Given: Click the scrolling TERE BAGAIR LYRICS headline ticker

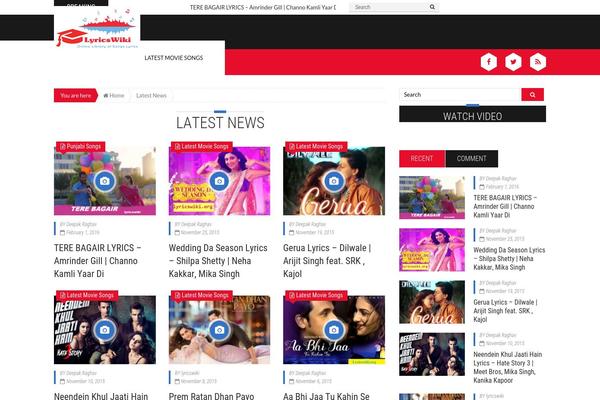Looking at the screenshot, I should 262,7.
